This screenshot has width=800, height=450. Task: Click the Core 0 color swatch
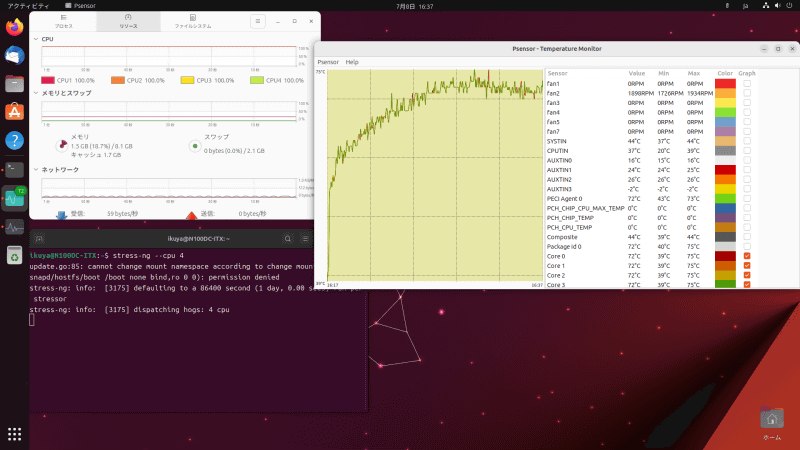725,256
